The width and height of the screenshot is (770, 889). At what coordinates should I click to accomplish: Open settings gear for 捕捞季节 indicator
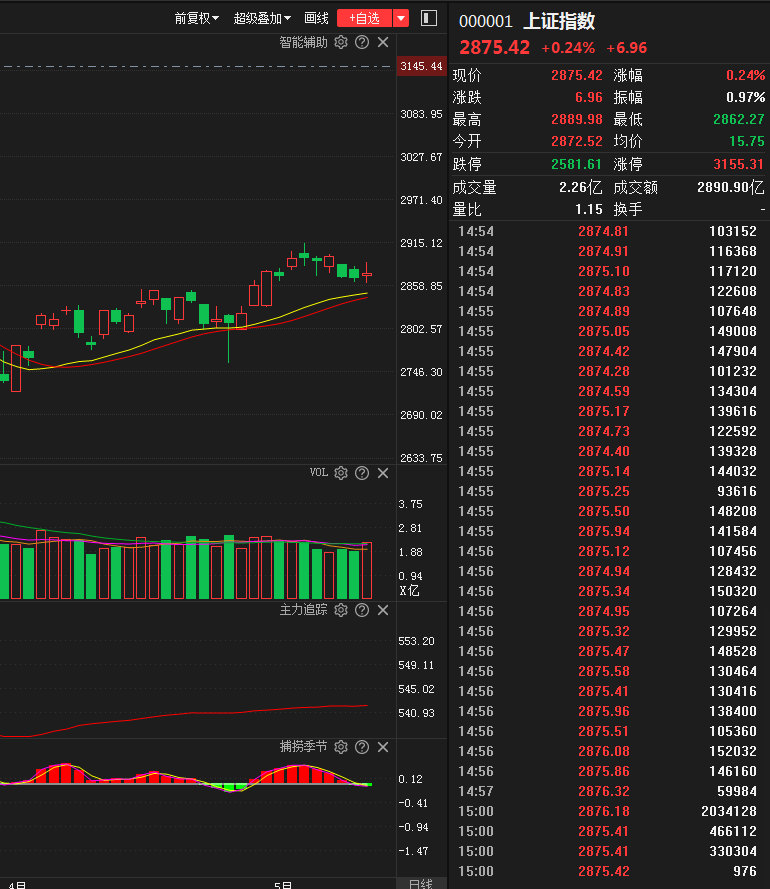(341, 747)
